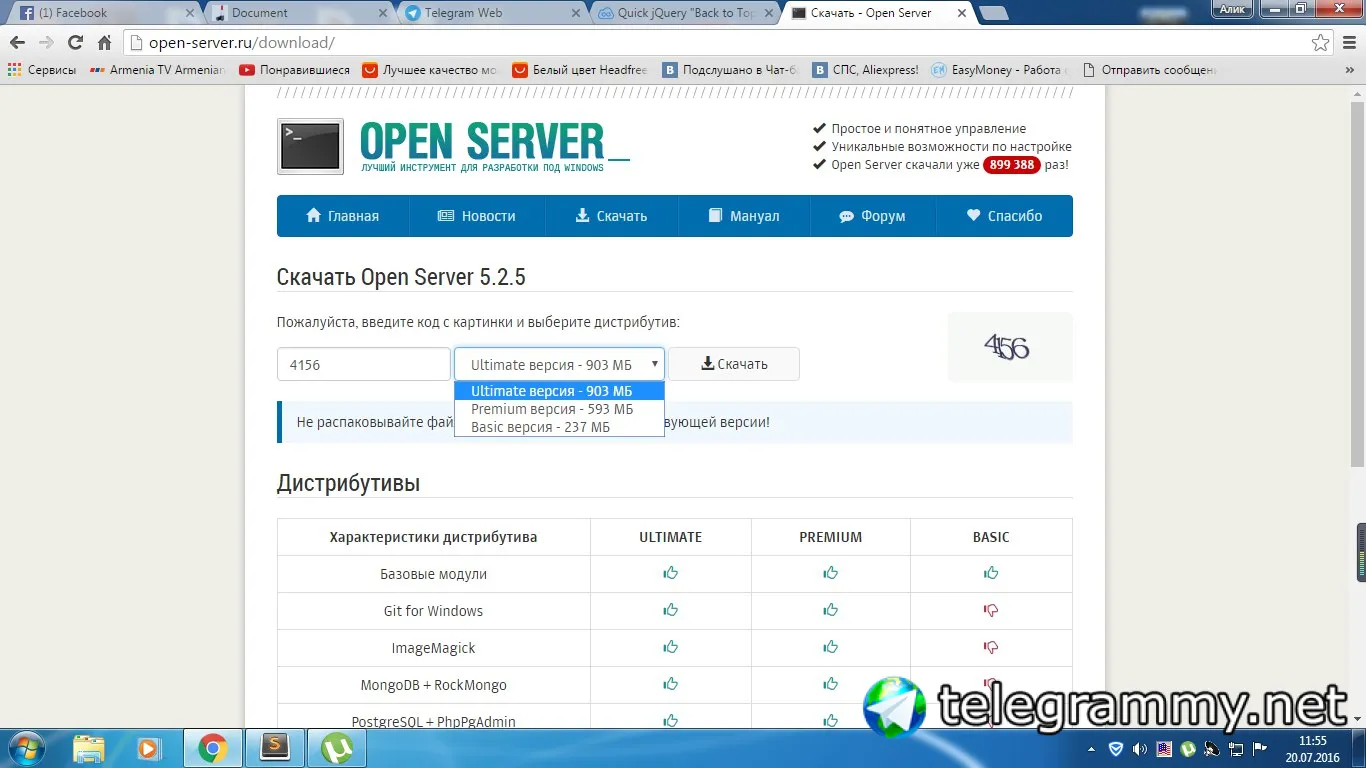1366x768 pixels.
Task: Open the СПС, Aliexpress! bookmark
Action: pyautogui.click(x=866, y=70)
